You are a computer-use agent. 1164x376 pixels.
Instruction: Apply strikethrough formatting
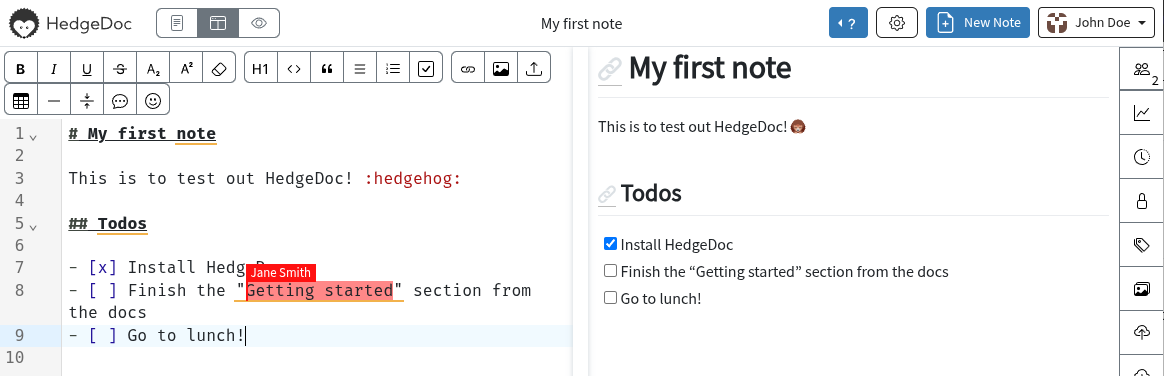[120, 69]
